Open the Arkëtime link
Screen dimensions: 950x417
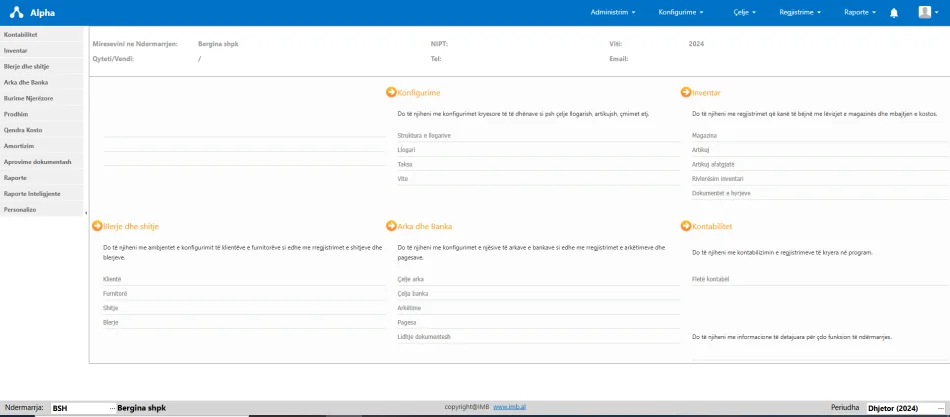410,308
